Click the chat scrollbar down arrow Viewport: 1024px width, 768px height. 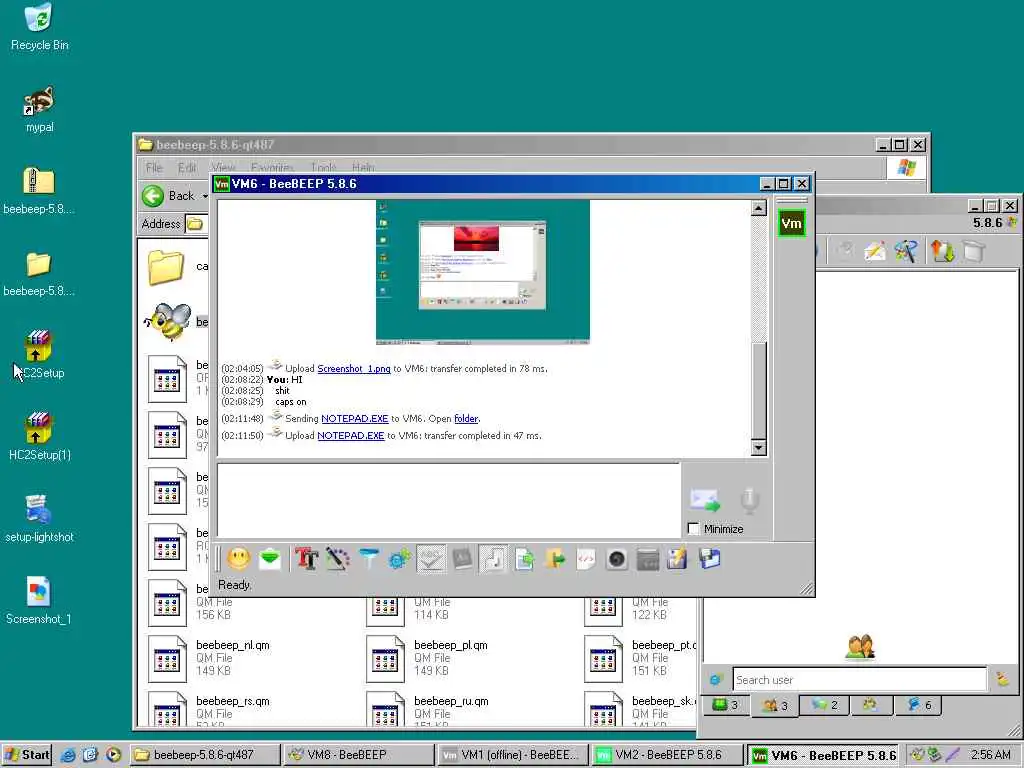tap(758, 447)
